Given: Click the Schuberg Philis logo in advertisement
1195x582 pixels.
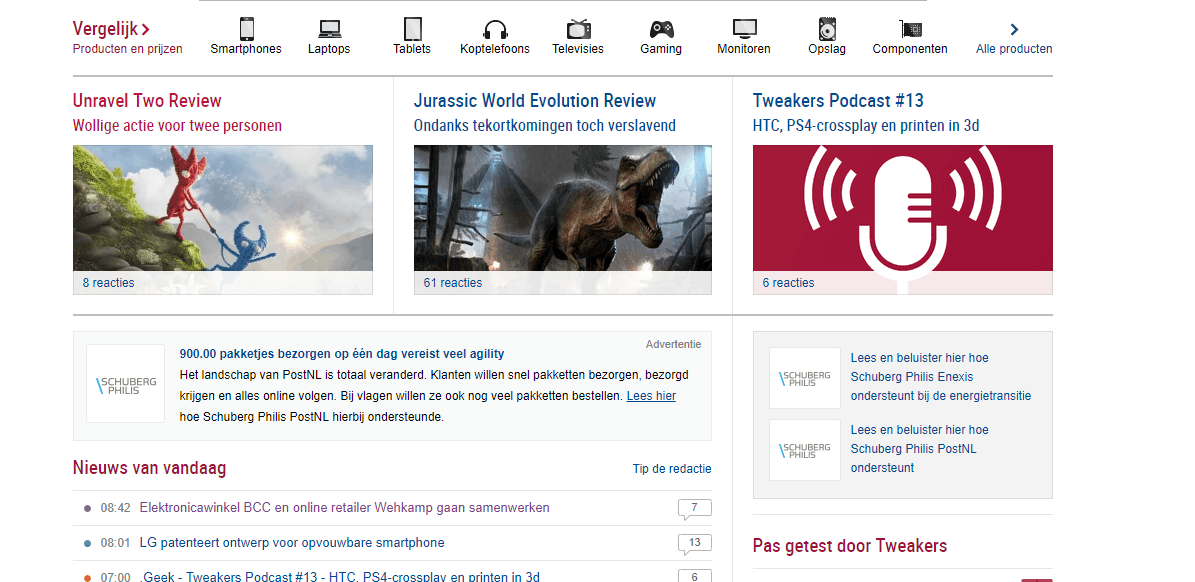Looking at the screenshot, I should pyautogui.click(x=126, y=383).
